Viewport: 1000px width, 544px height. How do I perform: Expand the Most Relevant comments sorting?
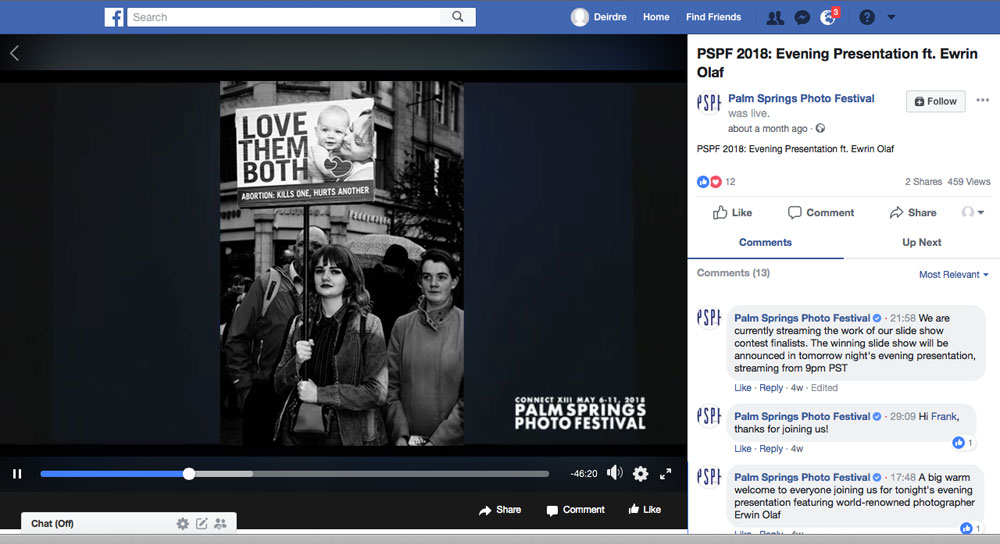953,274
